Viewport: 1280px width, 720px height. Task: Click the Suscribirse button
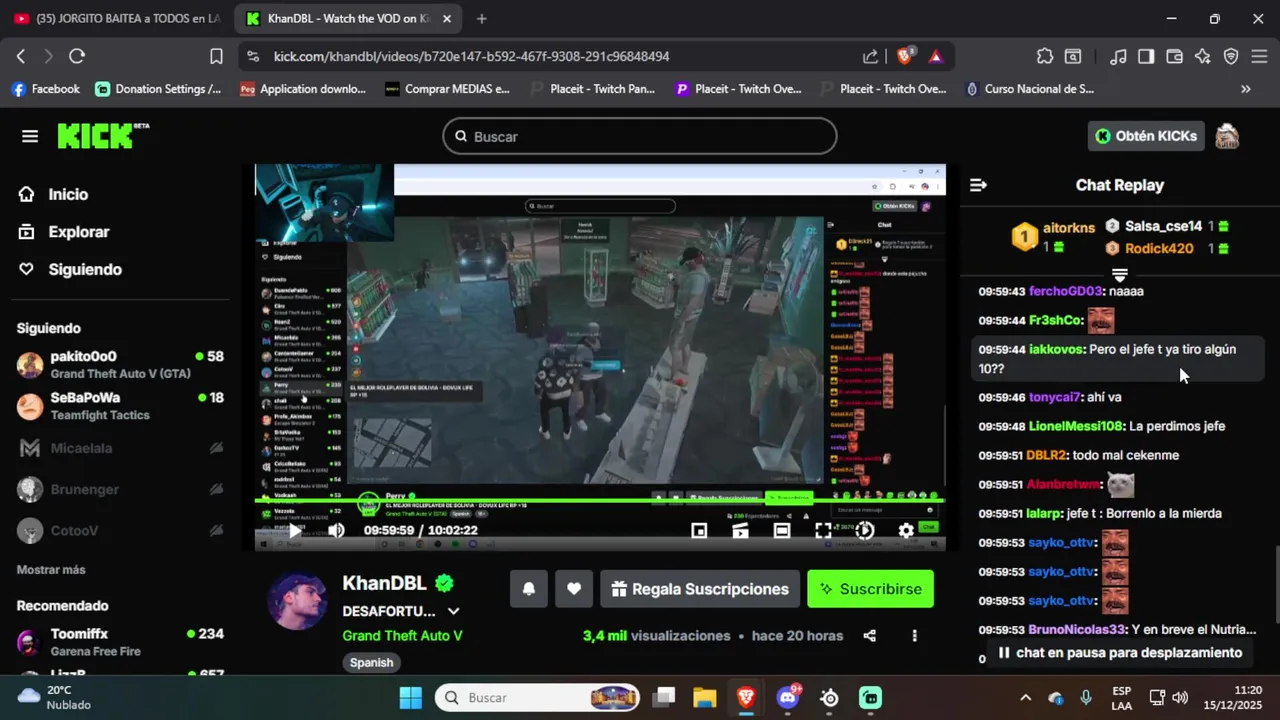[870, 589]
